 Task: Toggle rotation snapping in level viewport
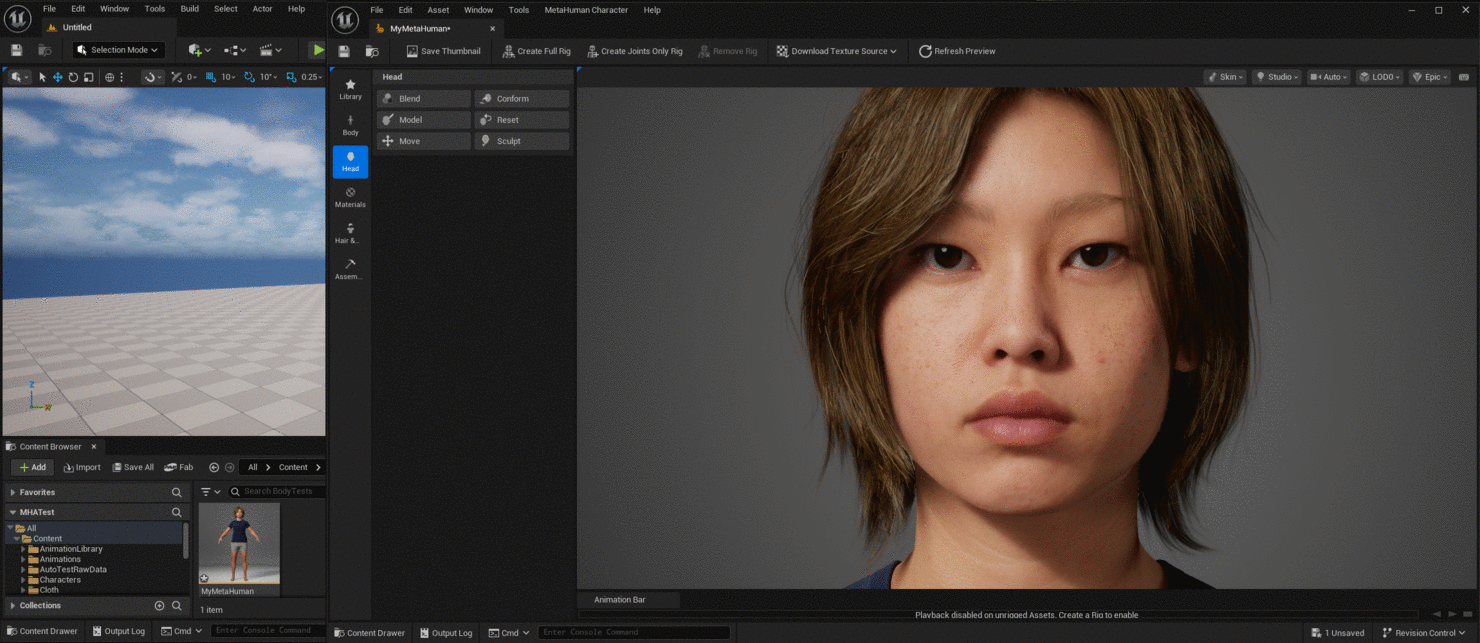click(x=251, y=77)
